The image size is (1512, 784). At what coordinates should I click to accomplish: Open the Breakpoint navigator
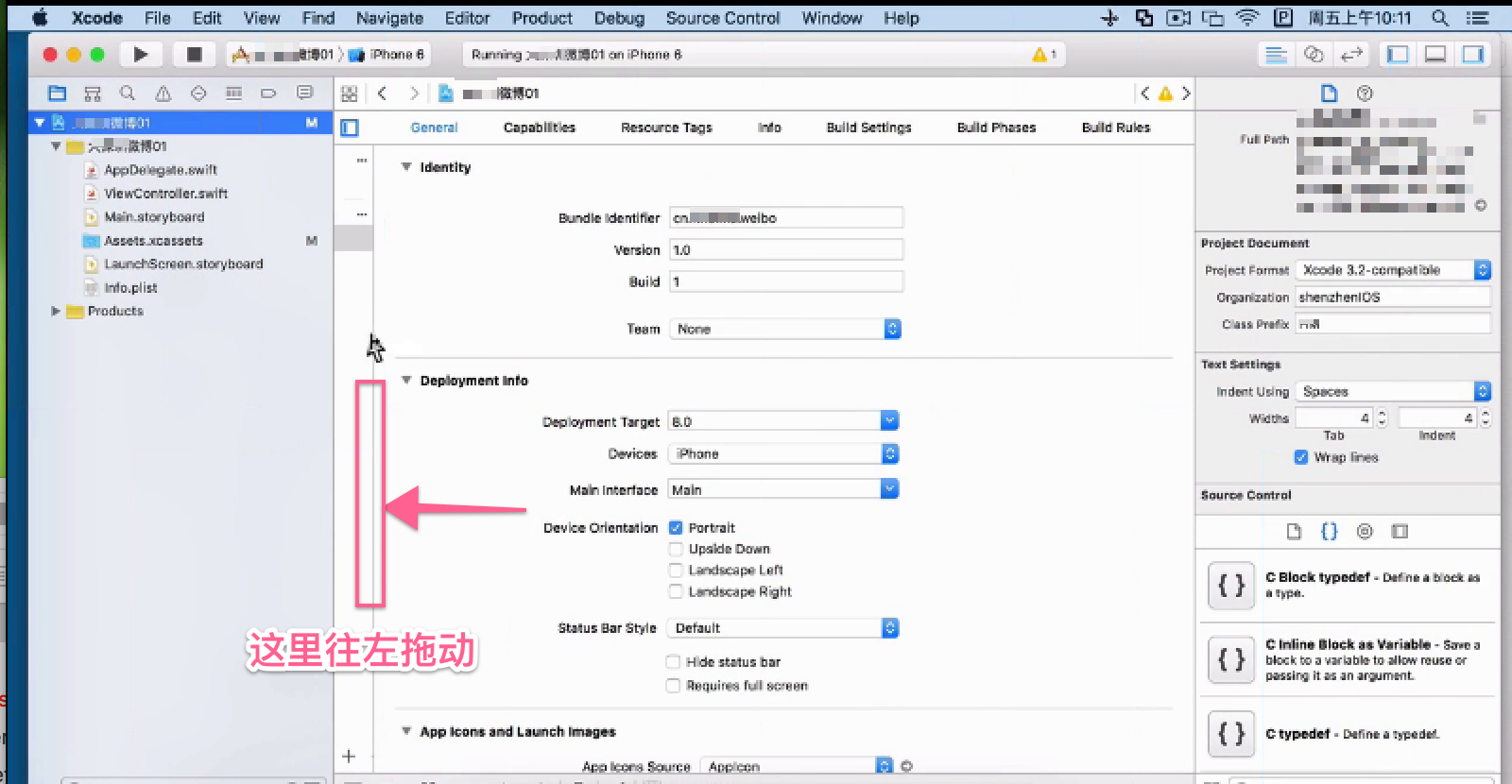coord(268,94)
